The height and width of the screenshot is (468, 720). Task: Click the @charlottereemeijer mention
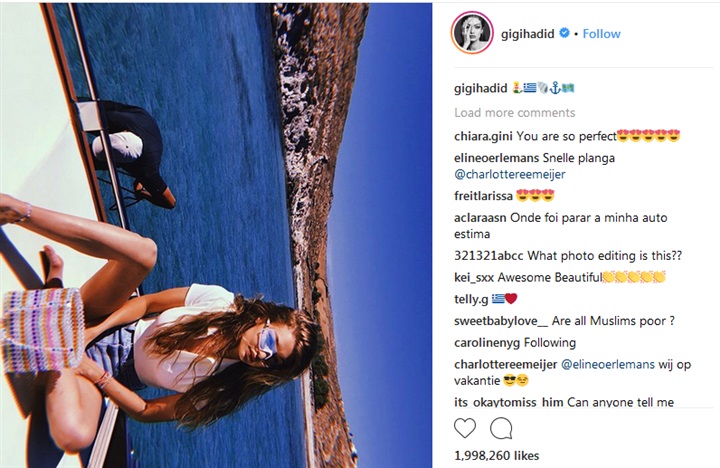510,175
